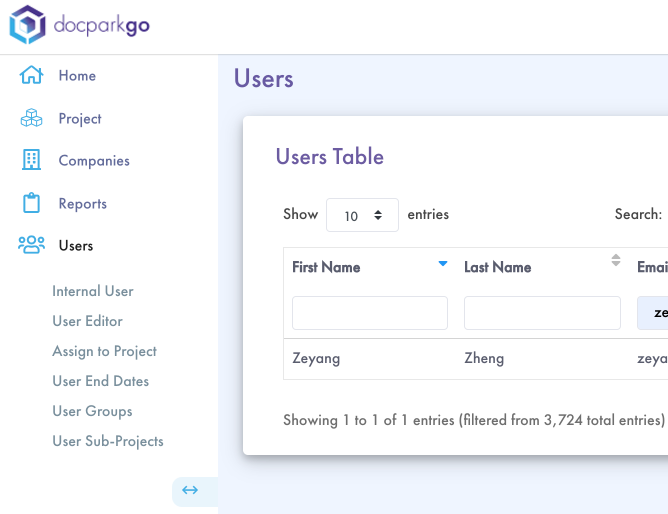Open the entries per page dropdown
The width and height of the screenshot is (668, 514).
click(362, 215)
